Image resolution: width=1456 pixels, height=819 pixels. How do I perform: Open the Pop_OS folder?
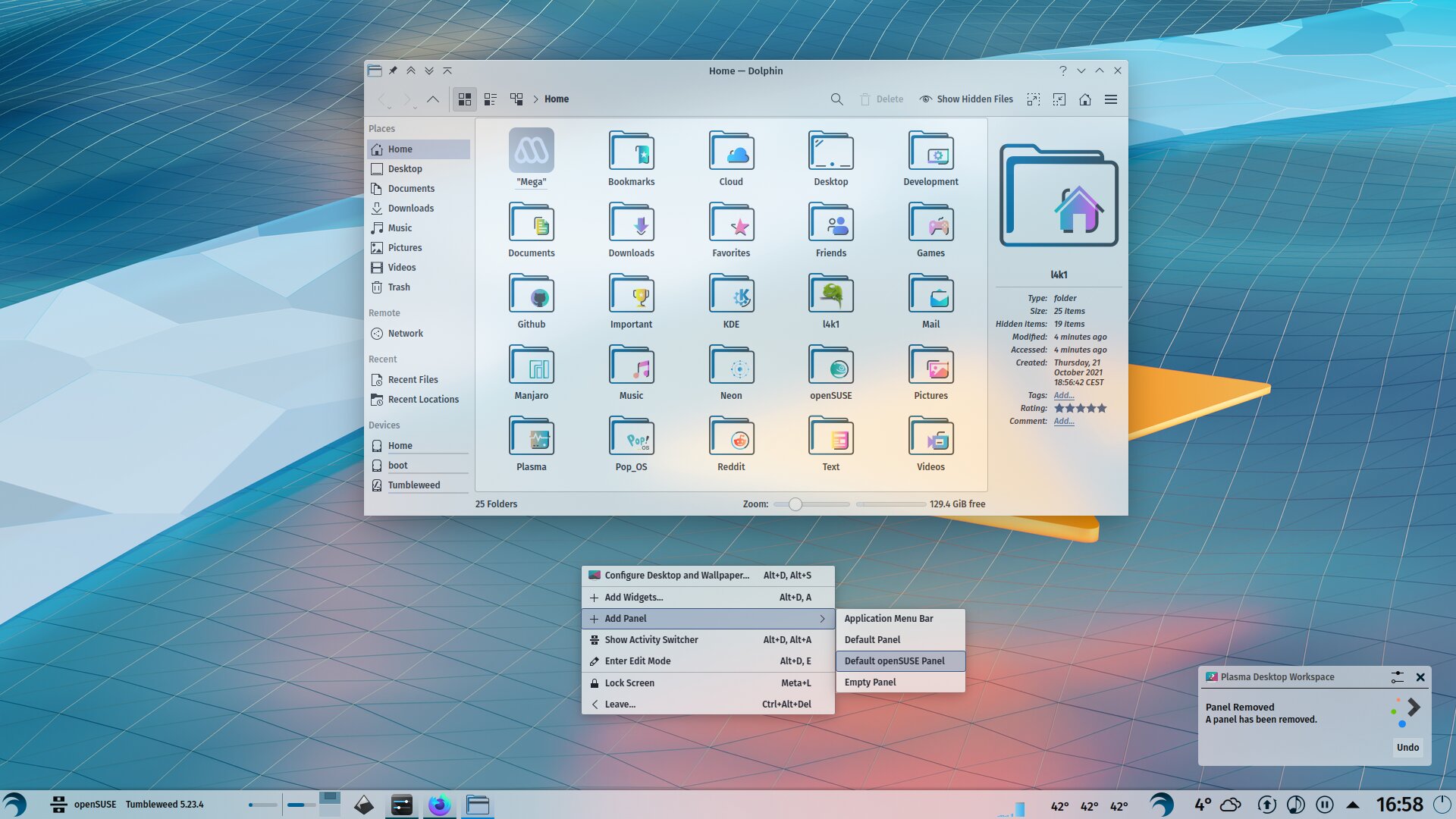pyautogui.click(x=631, y=444)
